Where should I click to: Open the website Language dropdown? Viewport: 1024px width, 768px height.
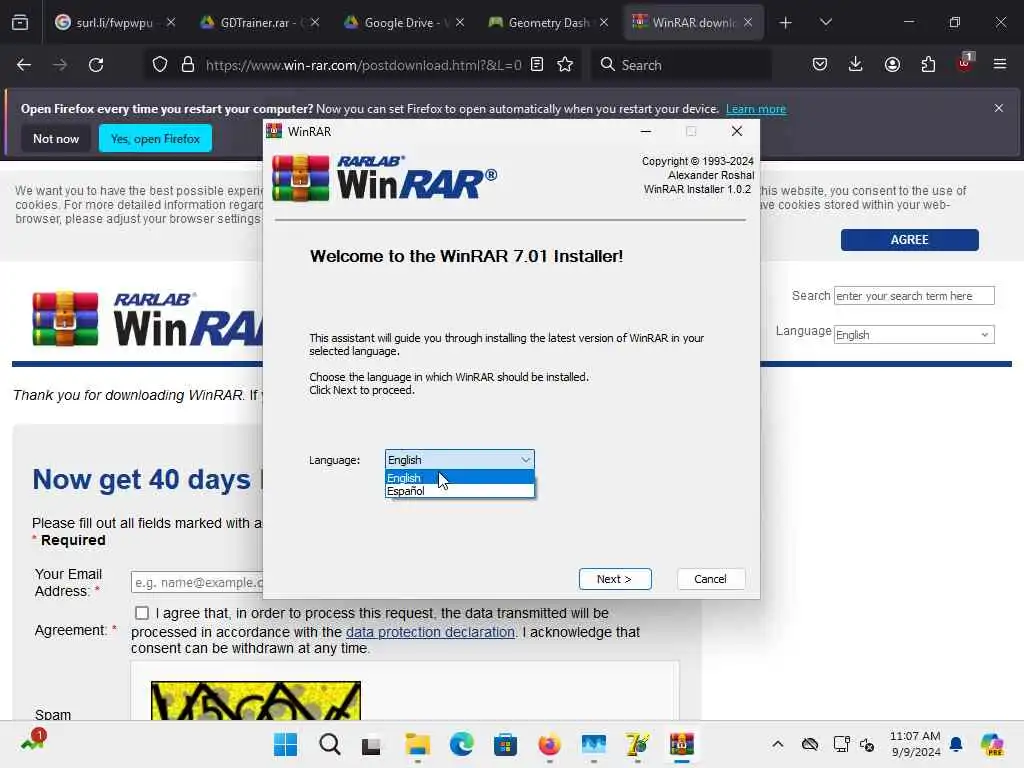913,334
